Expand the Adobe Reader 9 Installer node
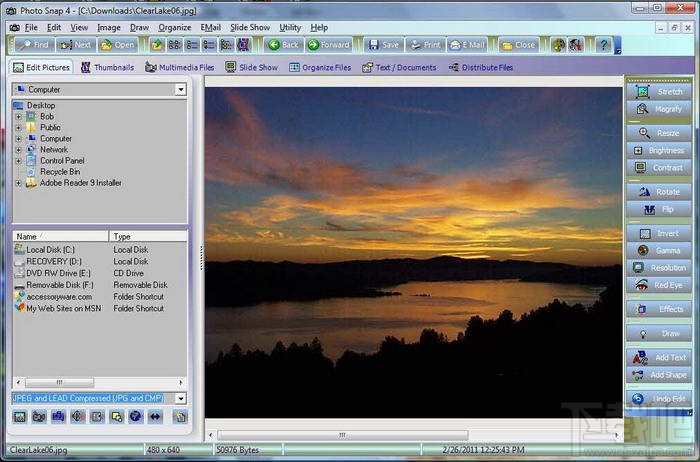The height and width of the screenshot is (462, 700). click(18, 183)
